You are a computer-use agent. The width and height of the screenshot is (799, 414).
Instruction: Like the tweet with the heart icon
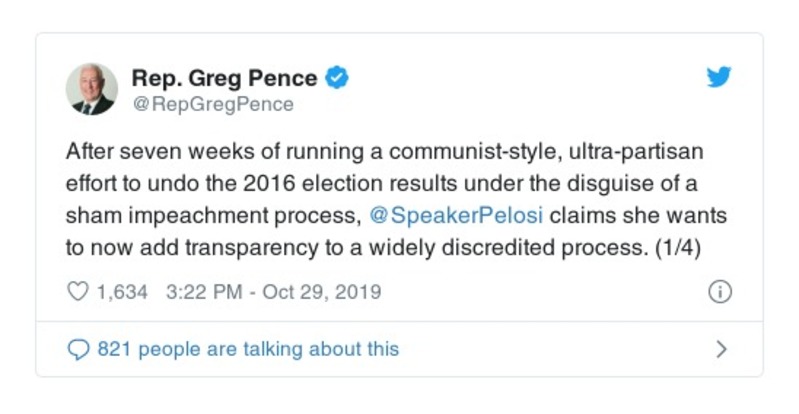(x=77, y=292)
